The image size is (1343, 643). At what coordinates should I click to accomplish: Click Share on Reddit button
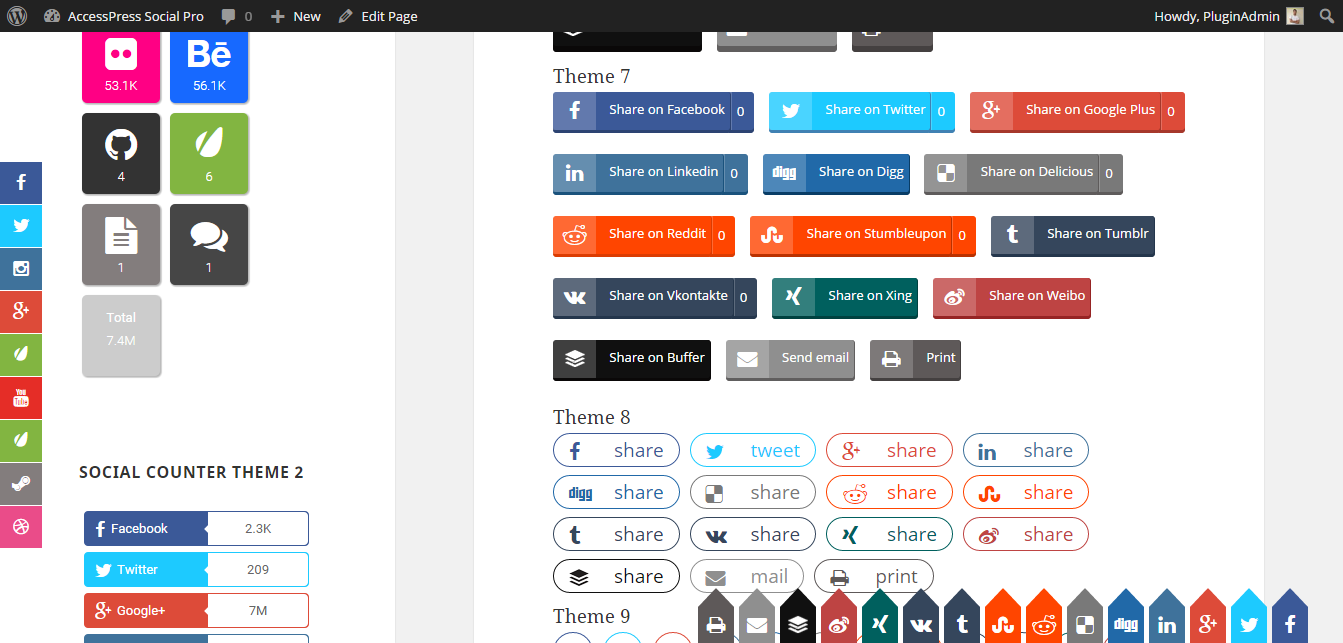coord(644,235)
